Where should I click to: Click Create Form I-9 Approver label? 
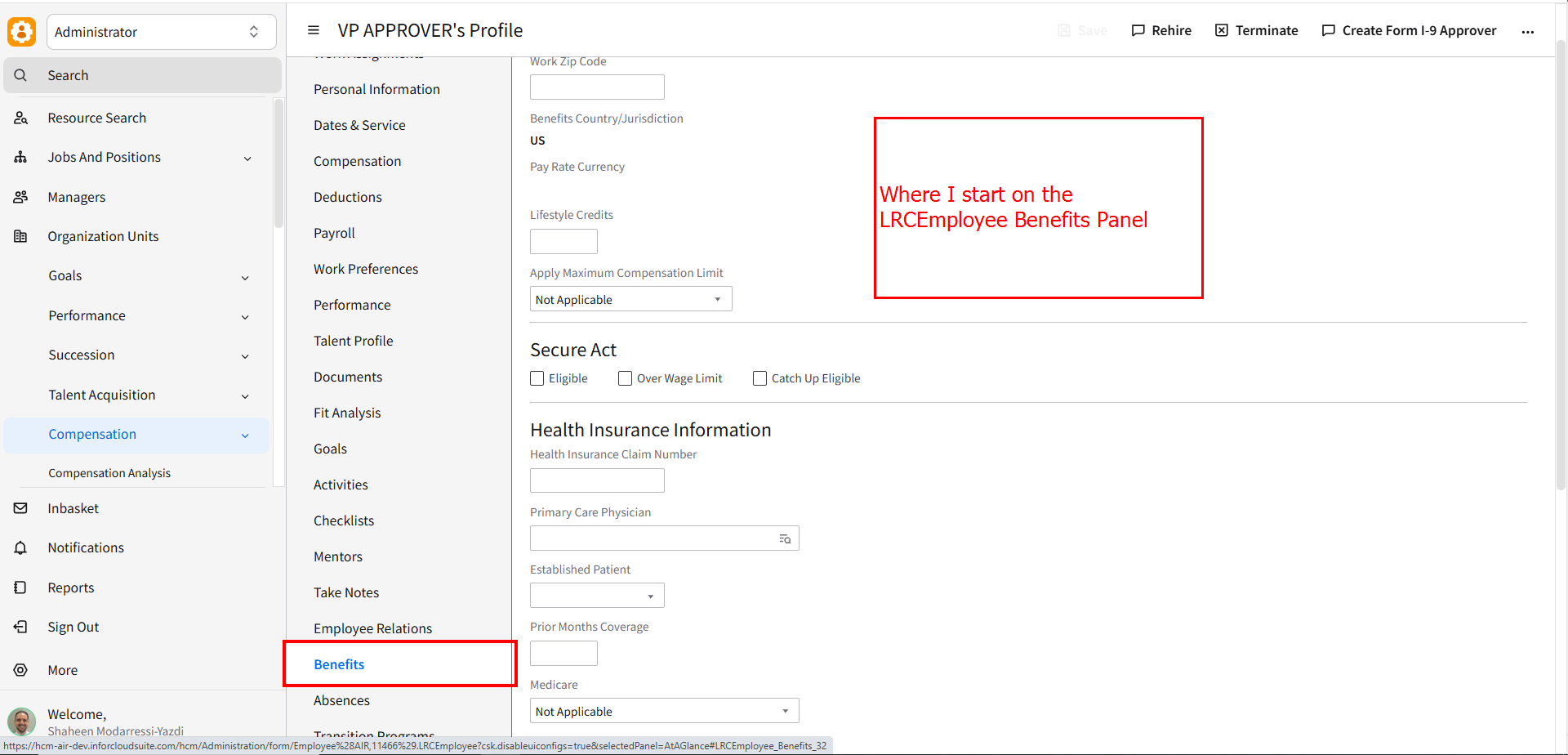(x=1419, y=30)
